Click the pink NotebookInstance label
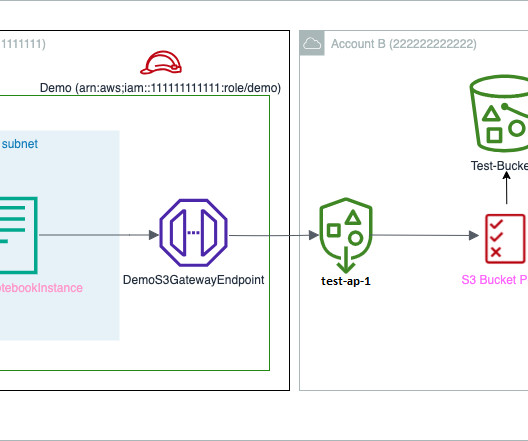Screen dimensions: 528x441 (41, 288)
